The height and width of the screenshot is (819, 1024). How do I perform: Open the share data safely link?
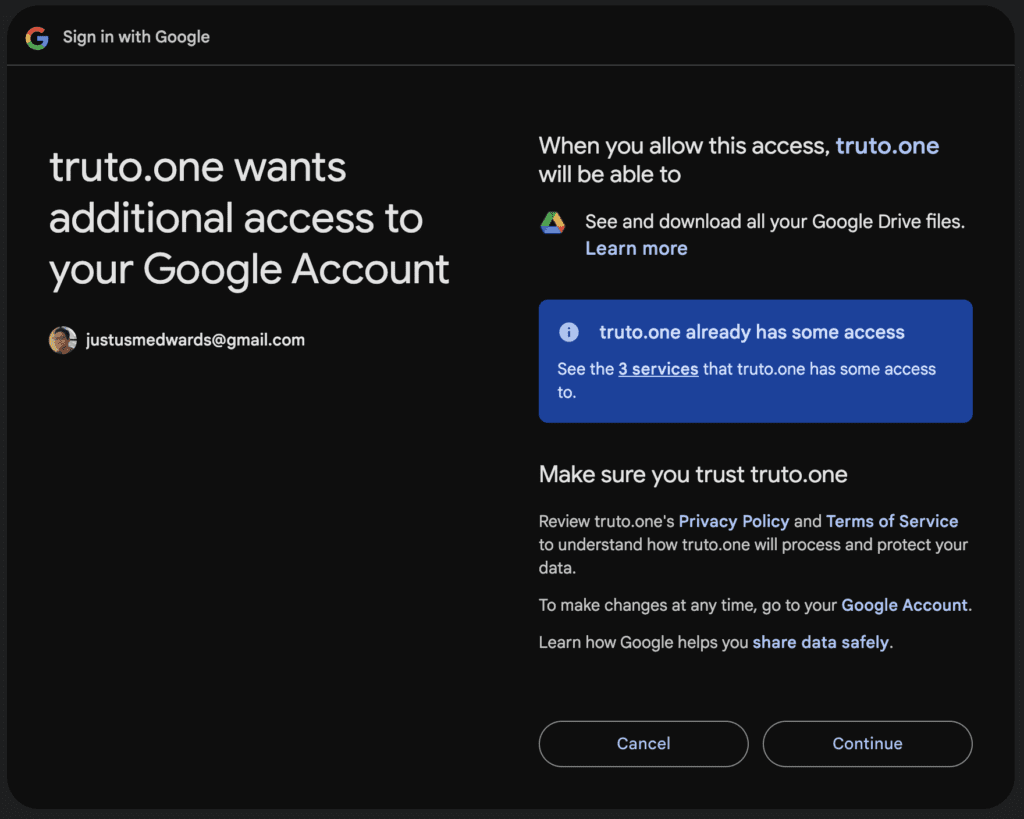click(x=820, y=642)
